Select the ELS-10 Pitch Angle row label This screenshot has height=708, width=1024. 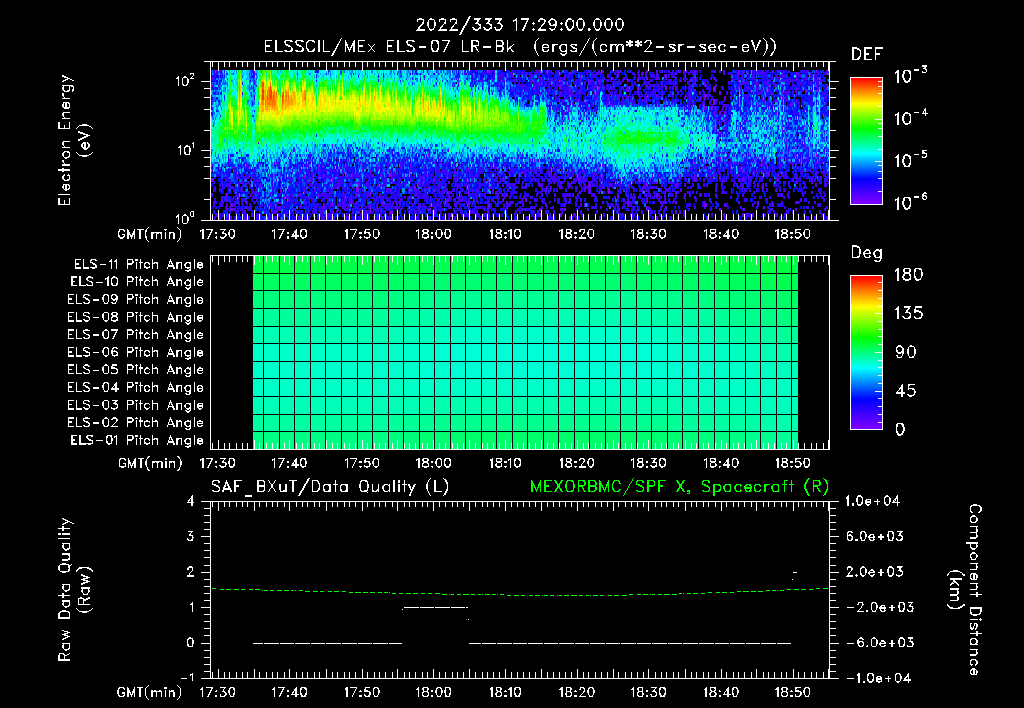[x=137, y=282]
